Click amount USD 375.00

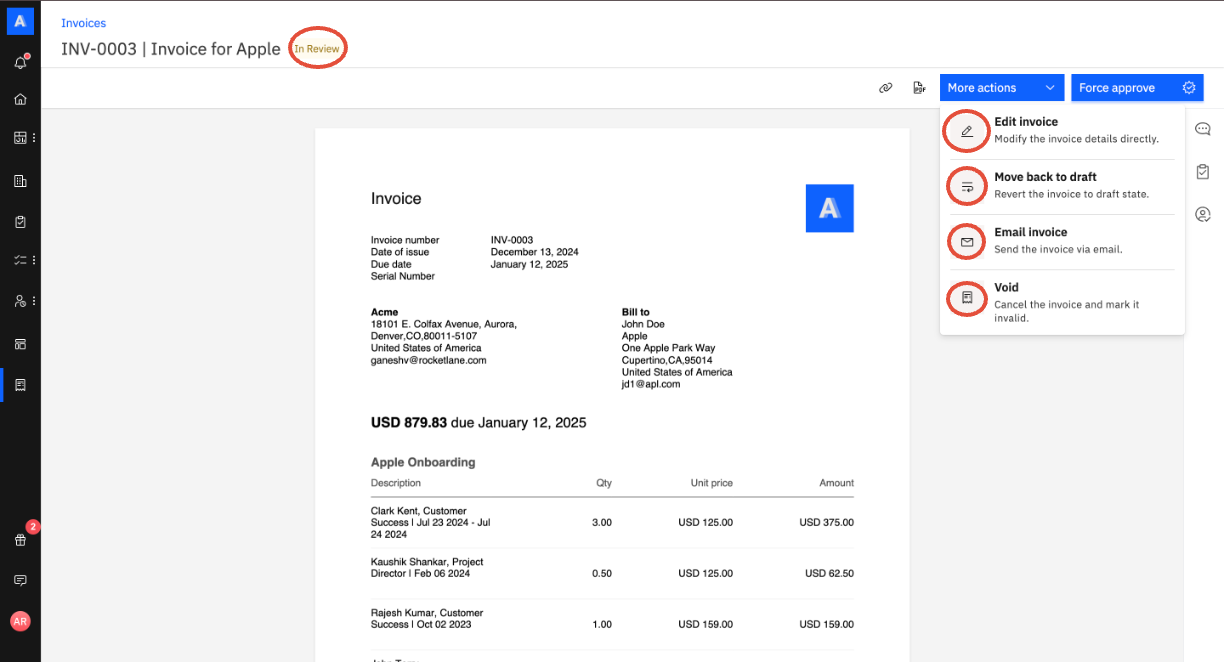point(827,523)
